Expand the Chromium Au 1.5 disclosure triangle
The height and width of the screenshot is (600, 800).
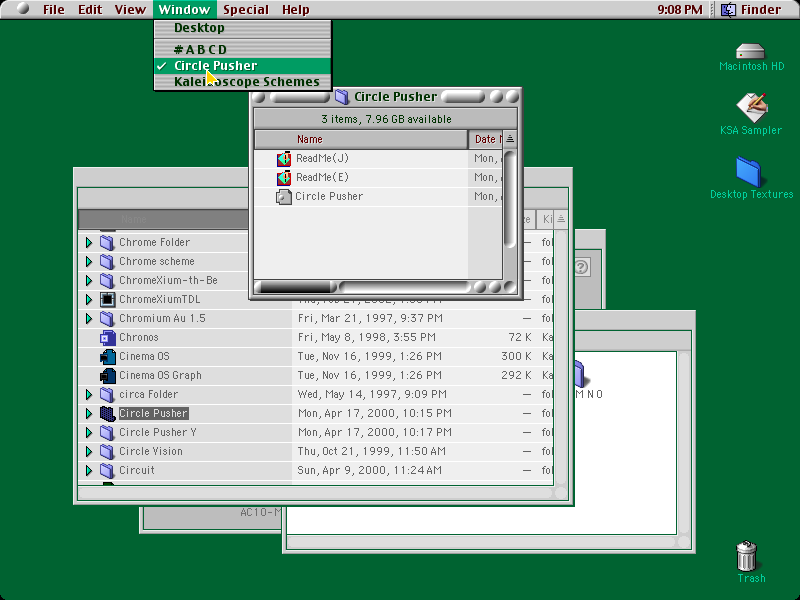click(x=89, y=318)
